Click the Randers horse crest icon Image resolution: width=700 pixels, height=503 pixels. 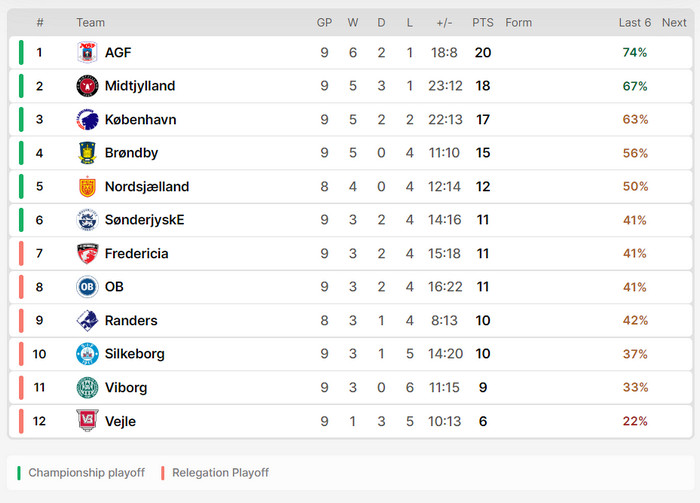coord(88,321)
